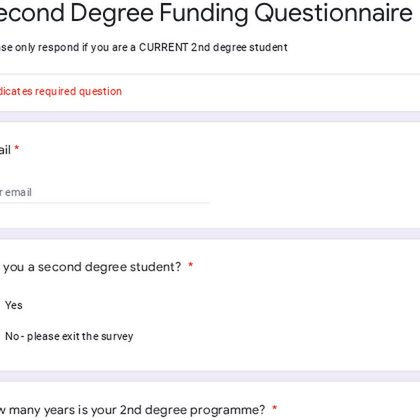Viewport: 420px width, 420px height.
Task: Select the Yes option
Action: point(14,305)
